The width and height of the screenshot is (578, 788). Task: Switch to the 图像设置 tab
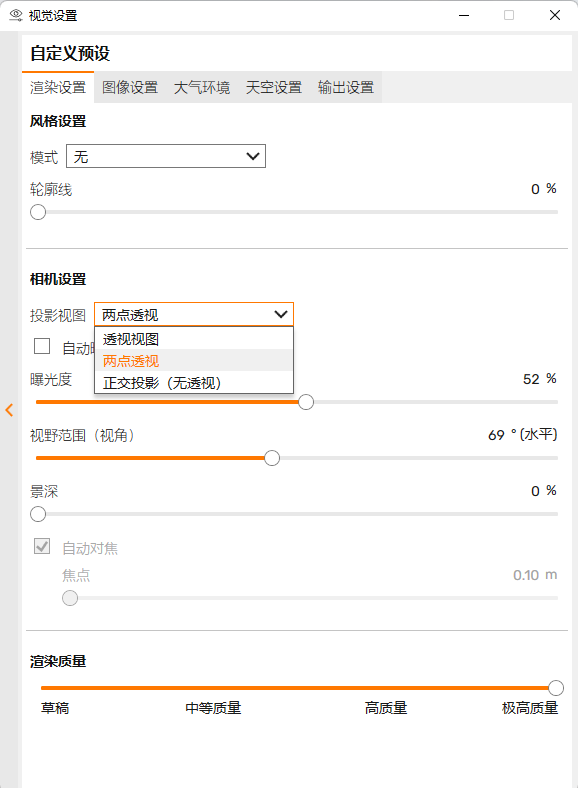[130, 87]
